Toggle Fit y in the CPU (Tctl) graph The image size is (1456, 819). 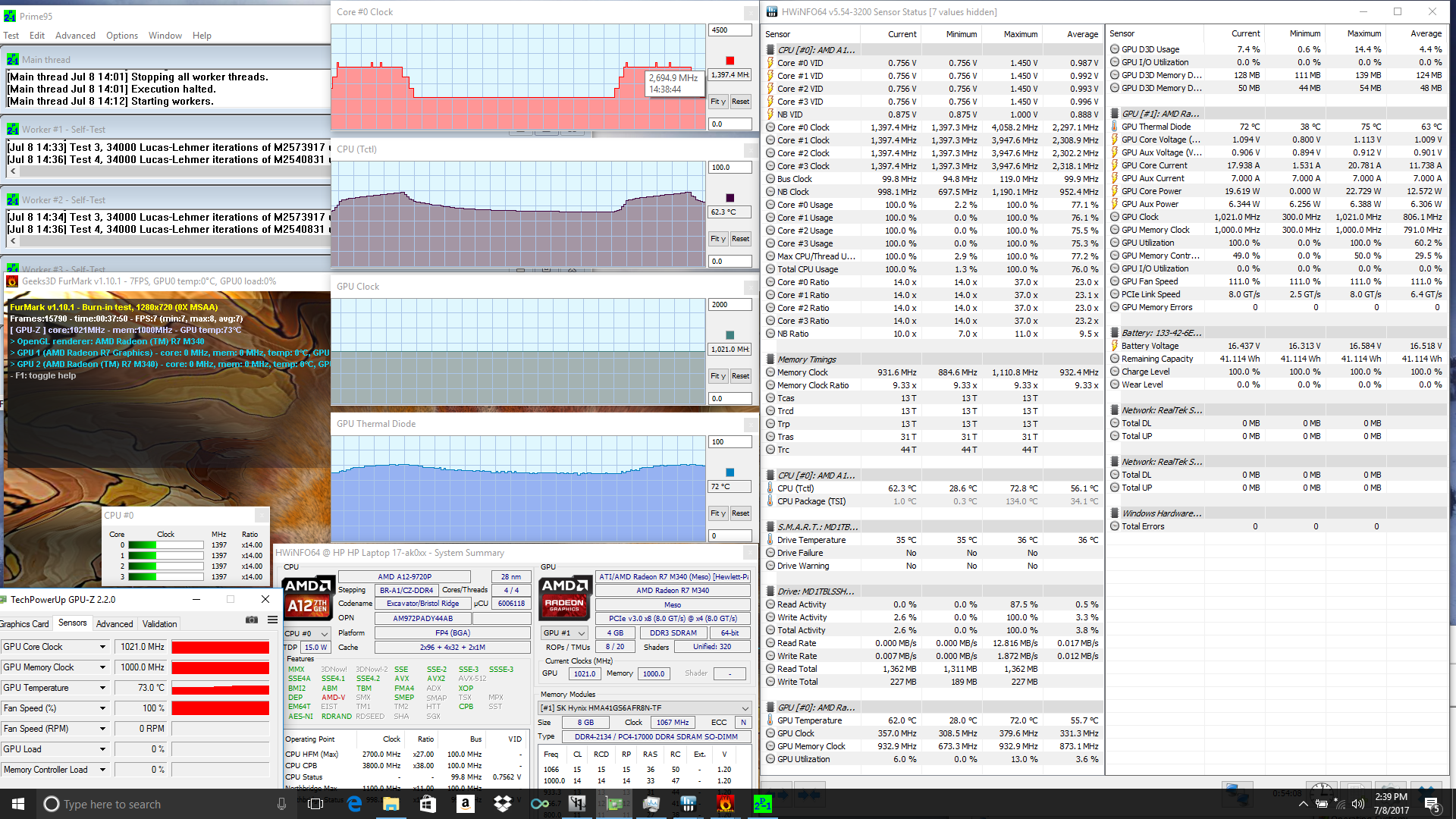pos(718,239)
